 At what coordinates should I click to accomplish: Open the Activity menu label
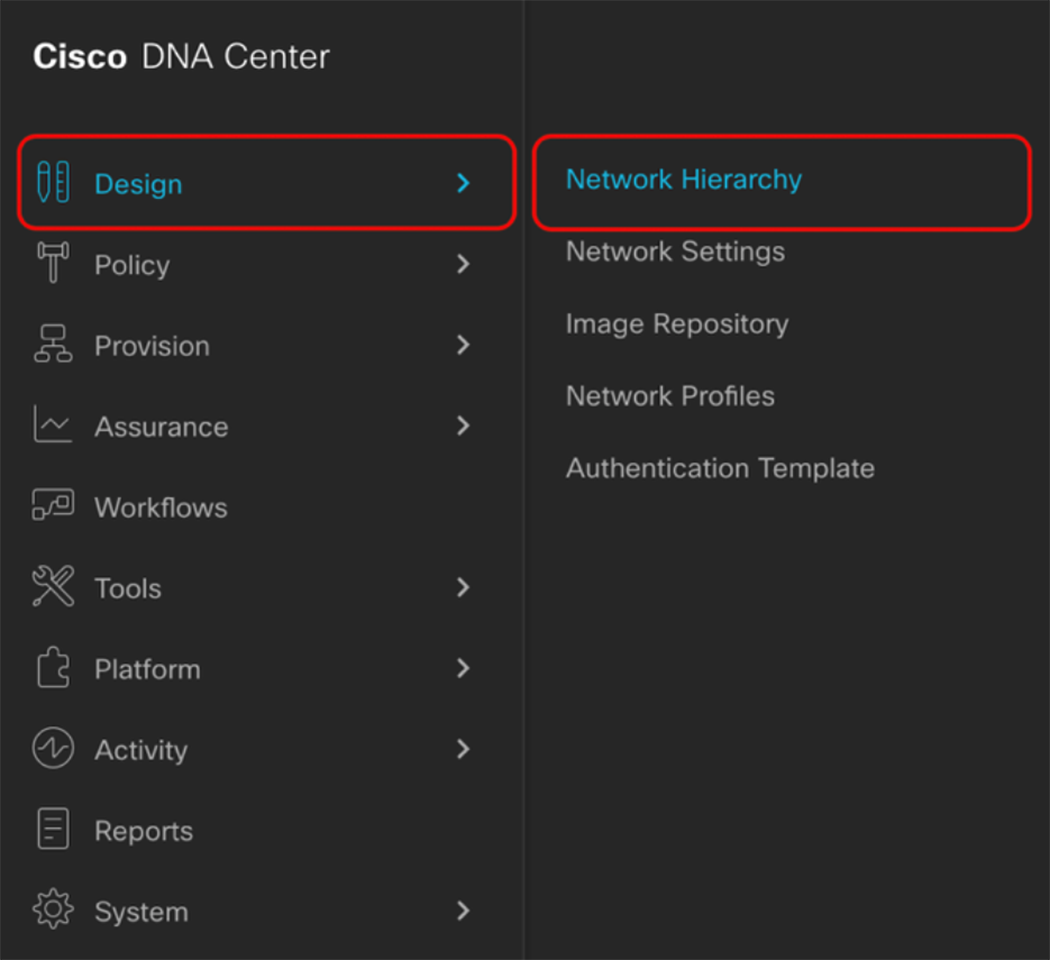click(141, 750)
